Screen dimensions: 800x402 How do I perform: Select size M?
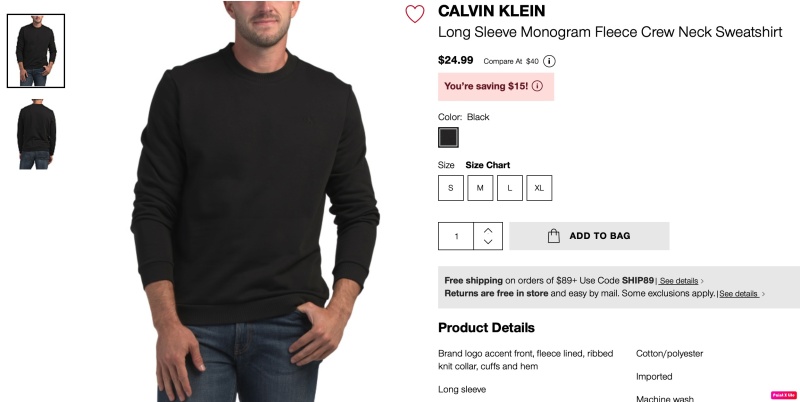tap(480, 188)
